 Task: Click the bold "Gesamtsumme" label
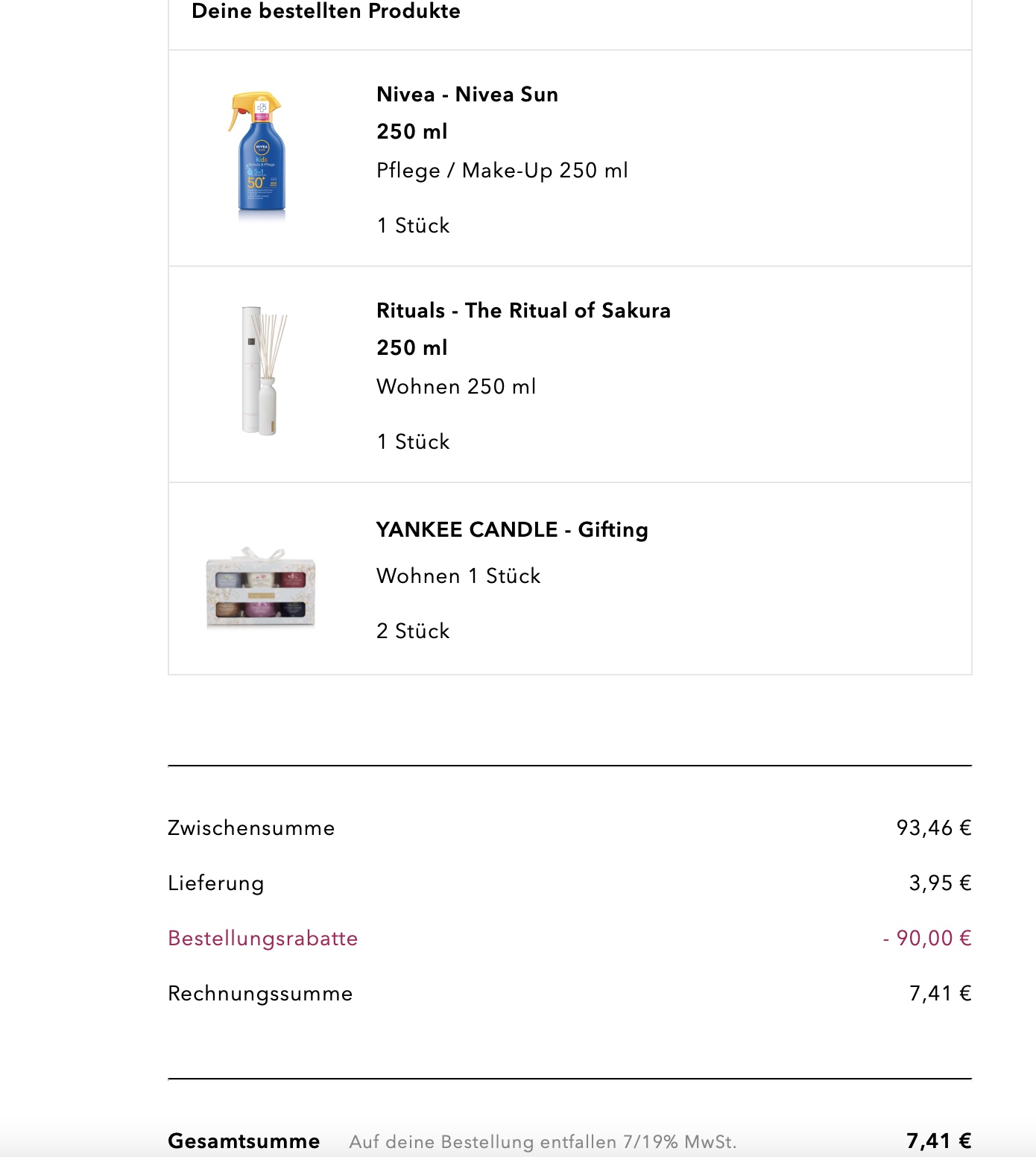244,1141
